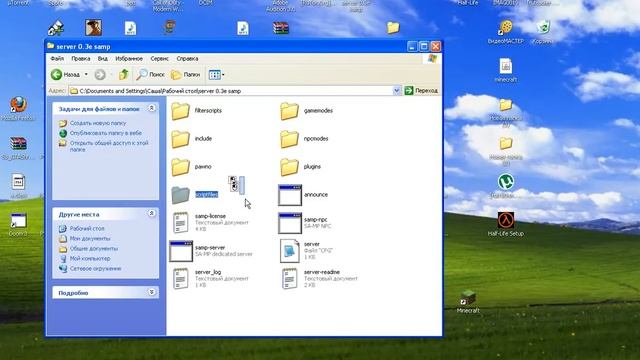Screen dimensions: 640x360
Task: Click the scriptfiles folder icon
Action: [x=180, y=195]
